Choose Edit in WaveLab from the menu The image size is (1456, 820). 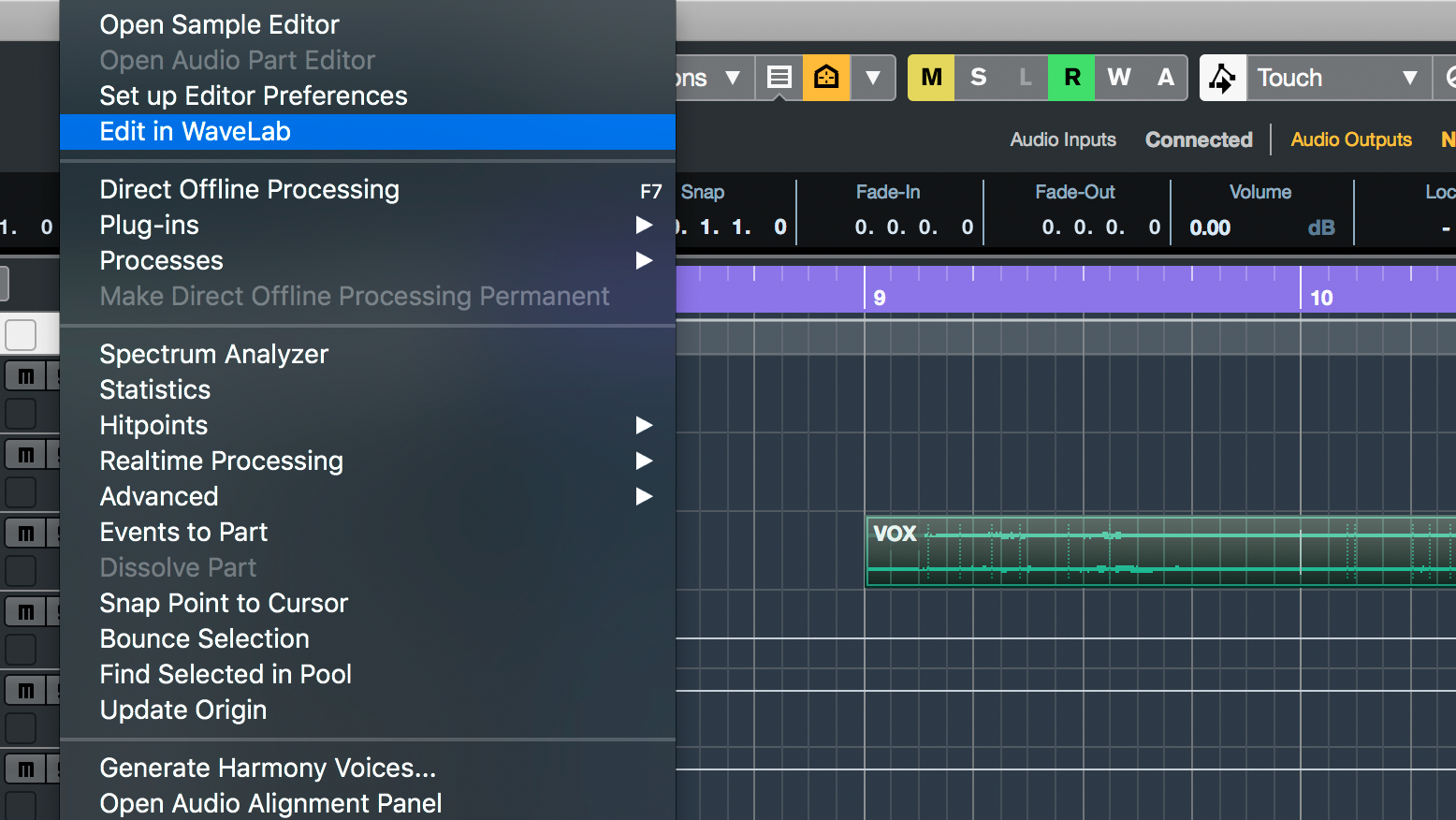click(194, 131)
